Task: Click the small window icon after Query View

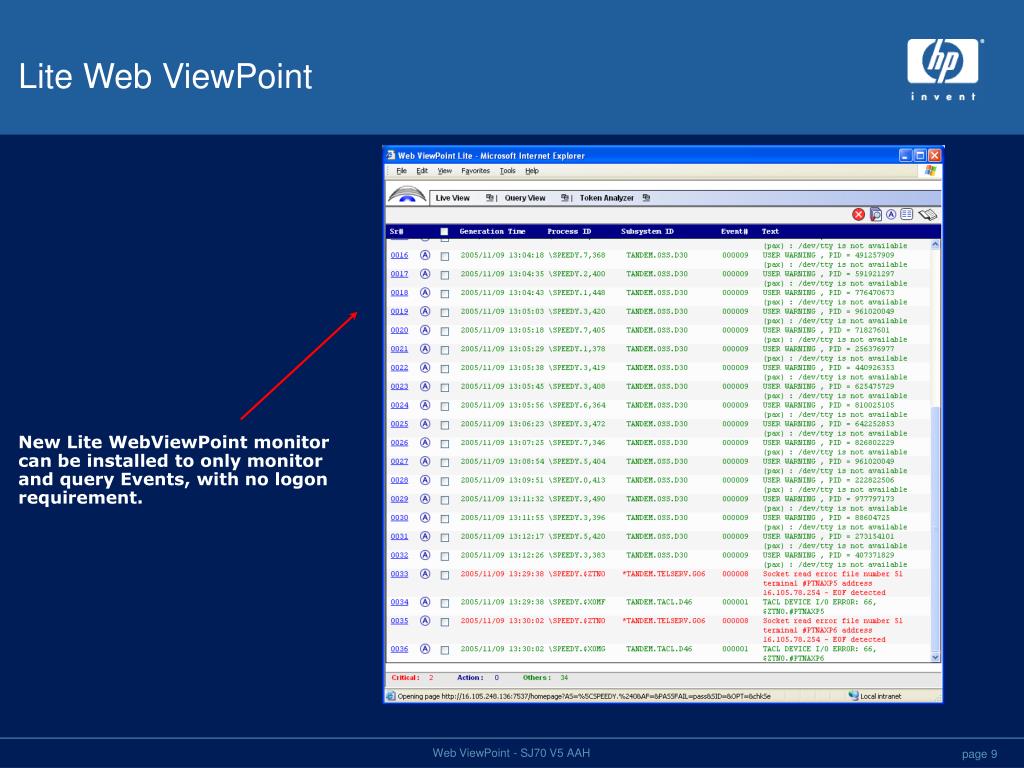Action: point(565,198)
